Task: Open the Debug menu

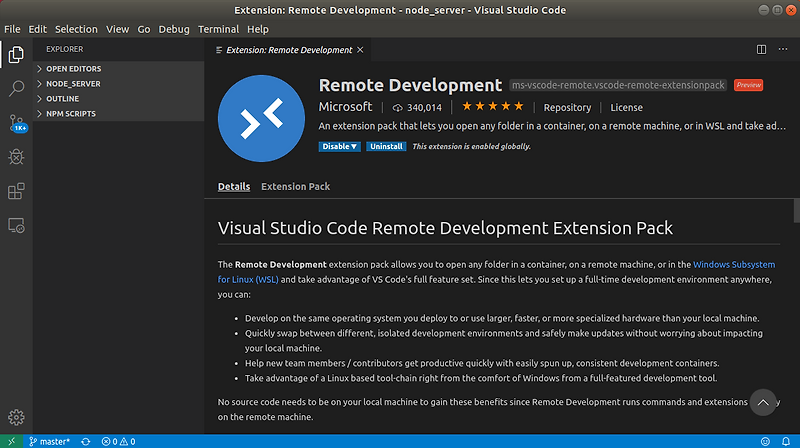Action: 173,29
